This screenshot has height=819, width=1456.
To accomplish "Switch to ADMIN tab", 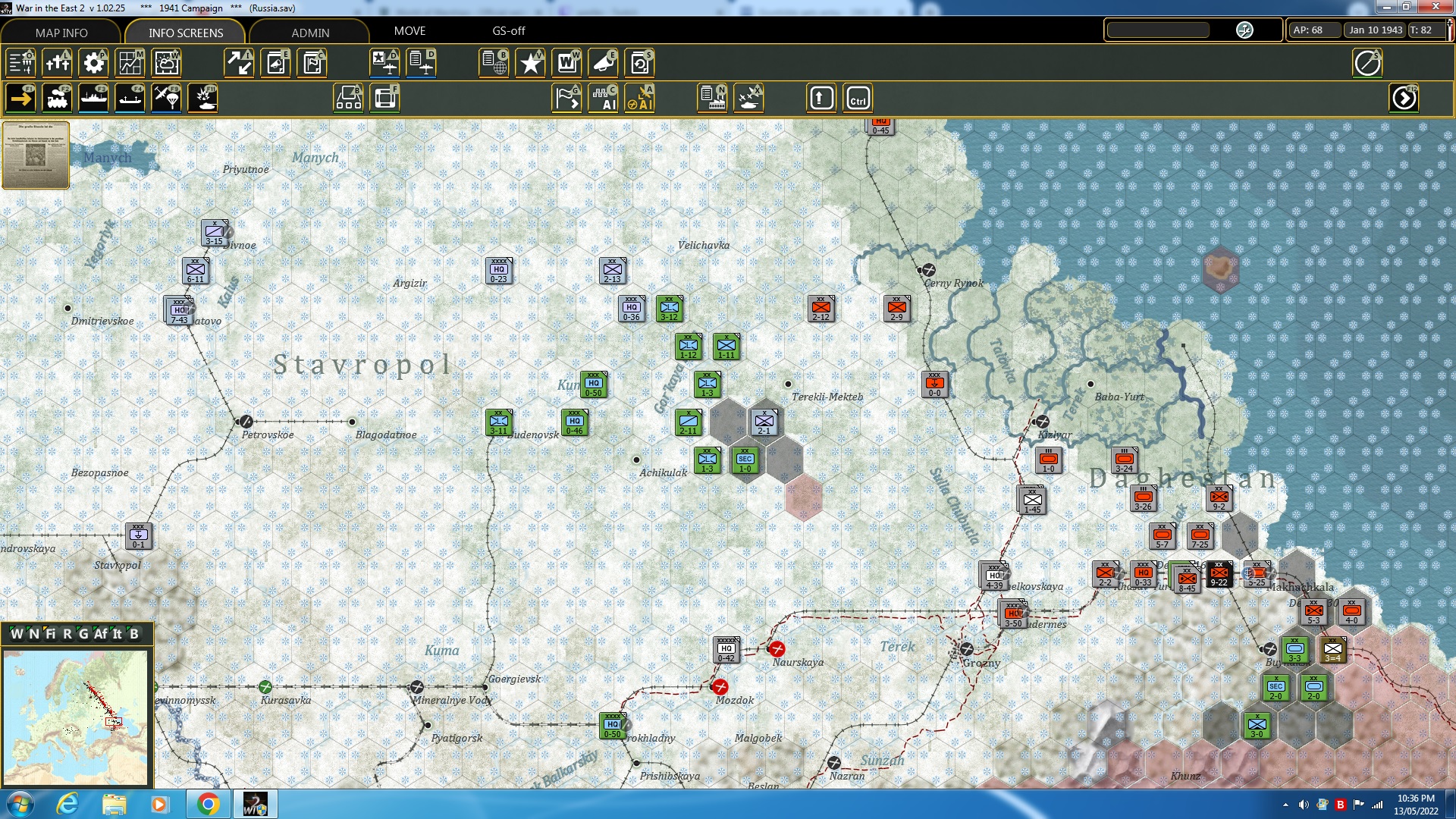I will [x=310, y=33].
